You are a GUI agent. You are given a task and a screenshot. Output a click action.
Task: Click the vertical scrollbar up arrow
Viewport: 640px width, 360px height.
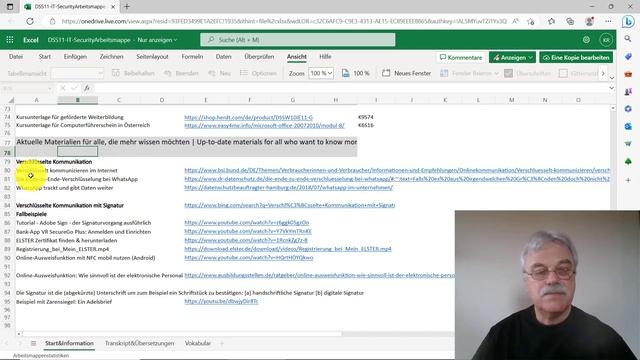613,108
